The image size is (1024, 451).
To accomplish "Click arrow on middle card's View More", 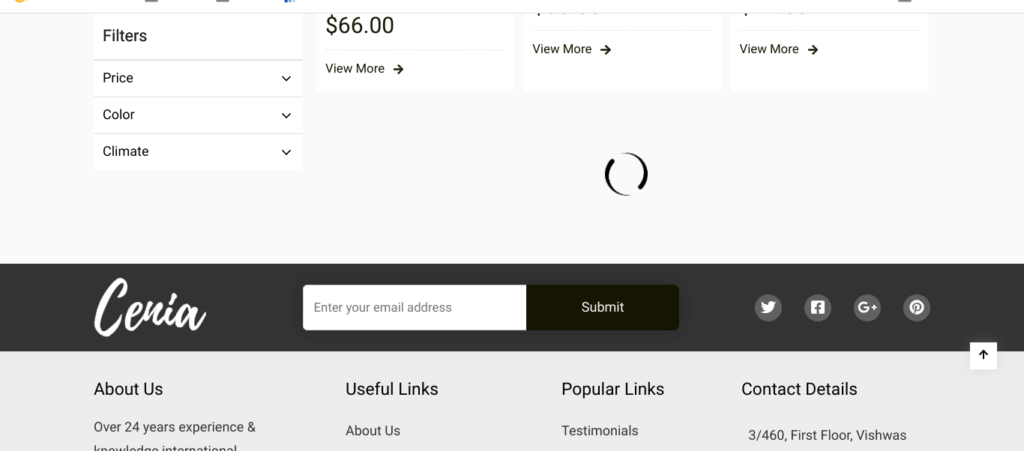I will point(605,50).
